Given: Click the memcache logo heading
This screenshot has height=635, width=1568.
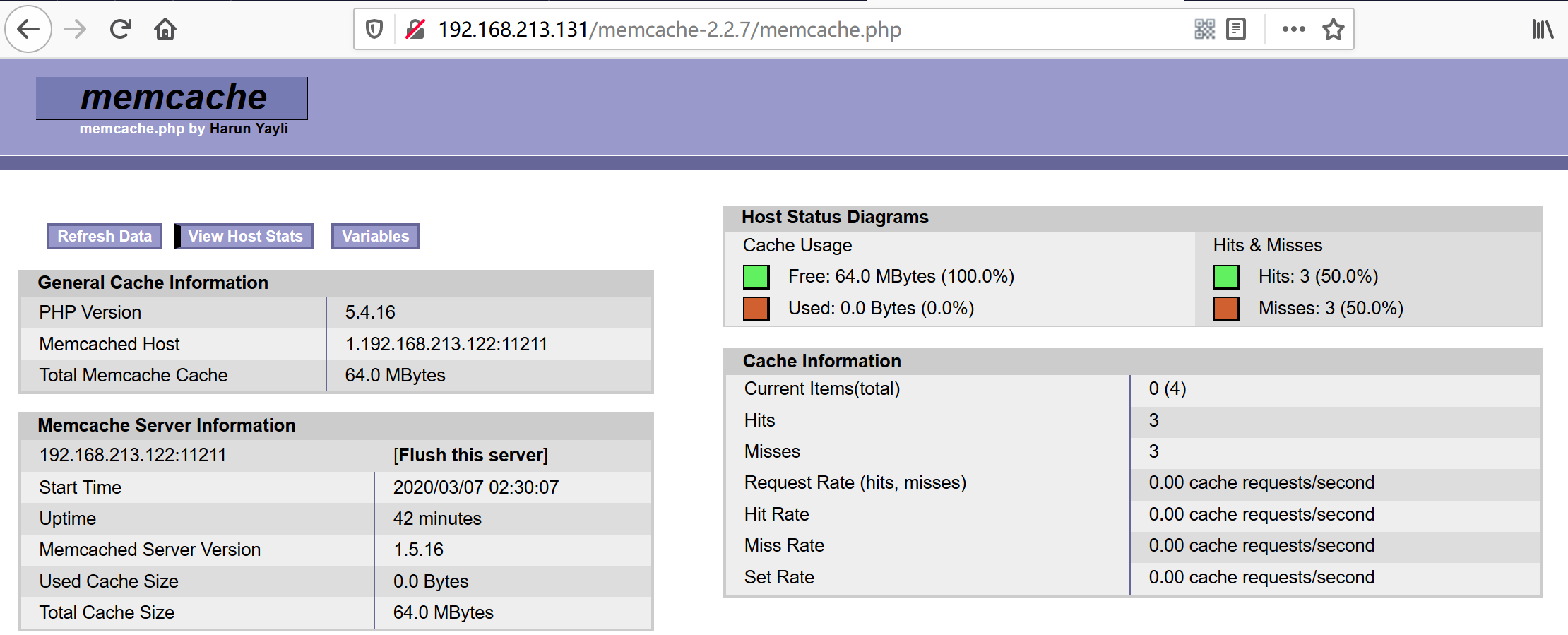Looking at the screenshot, I should point(172,97).
